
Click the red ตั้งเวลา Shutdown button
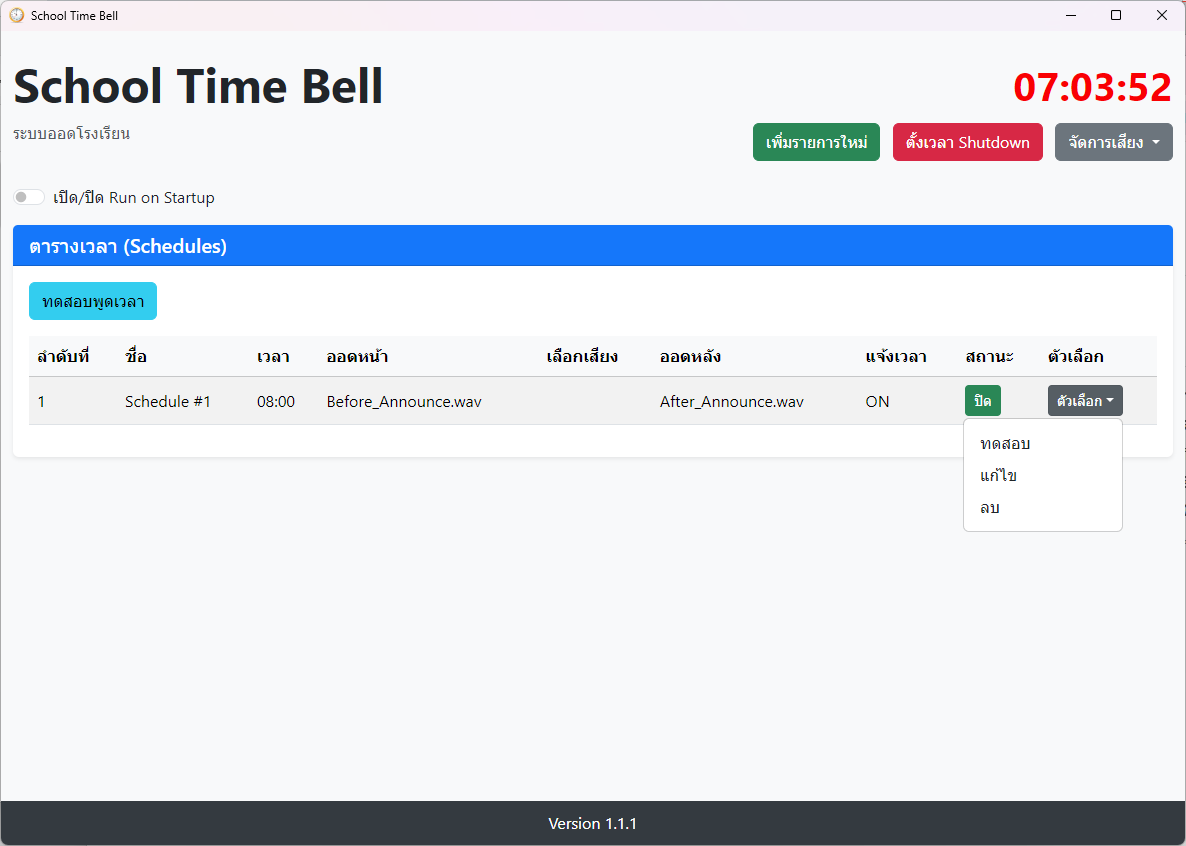[x=967, y=142]
